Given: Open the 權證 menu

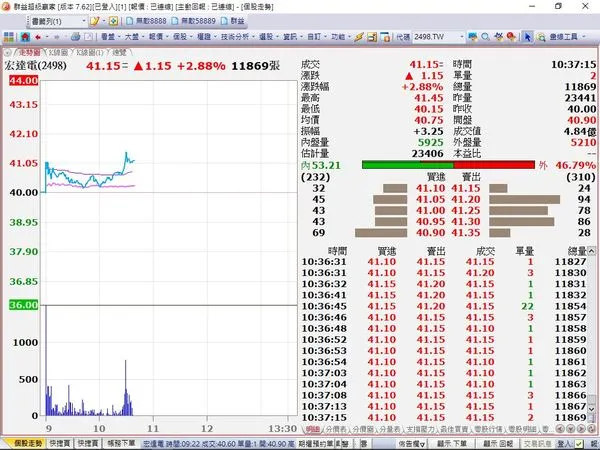Looking at the screenshot, I should pyautogui.click(x=207, y=37).
